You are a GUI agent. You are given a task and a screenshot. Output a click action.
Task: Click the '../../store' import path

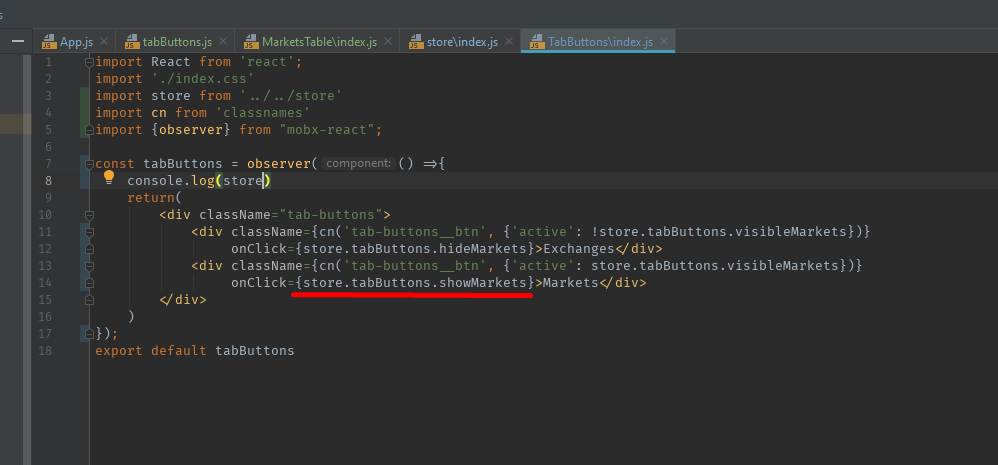point(292,95)
